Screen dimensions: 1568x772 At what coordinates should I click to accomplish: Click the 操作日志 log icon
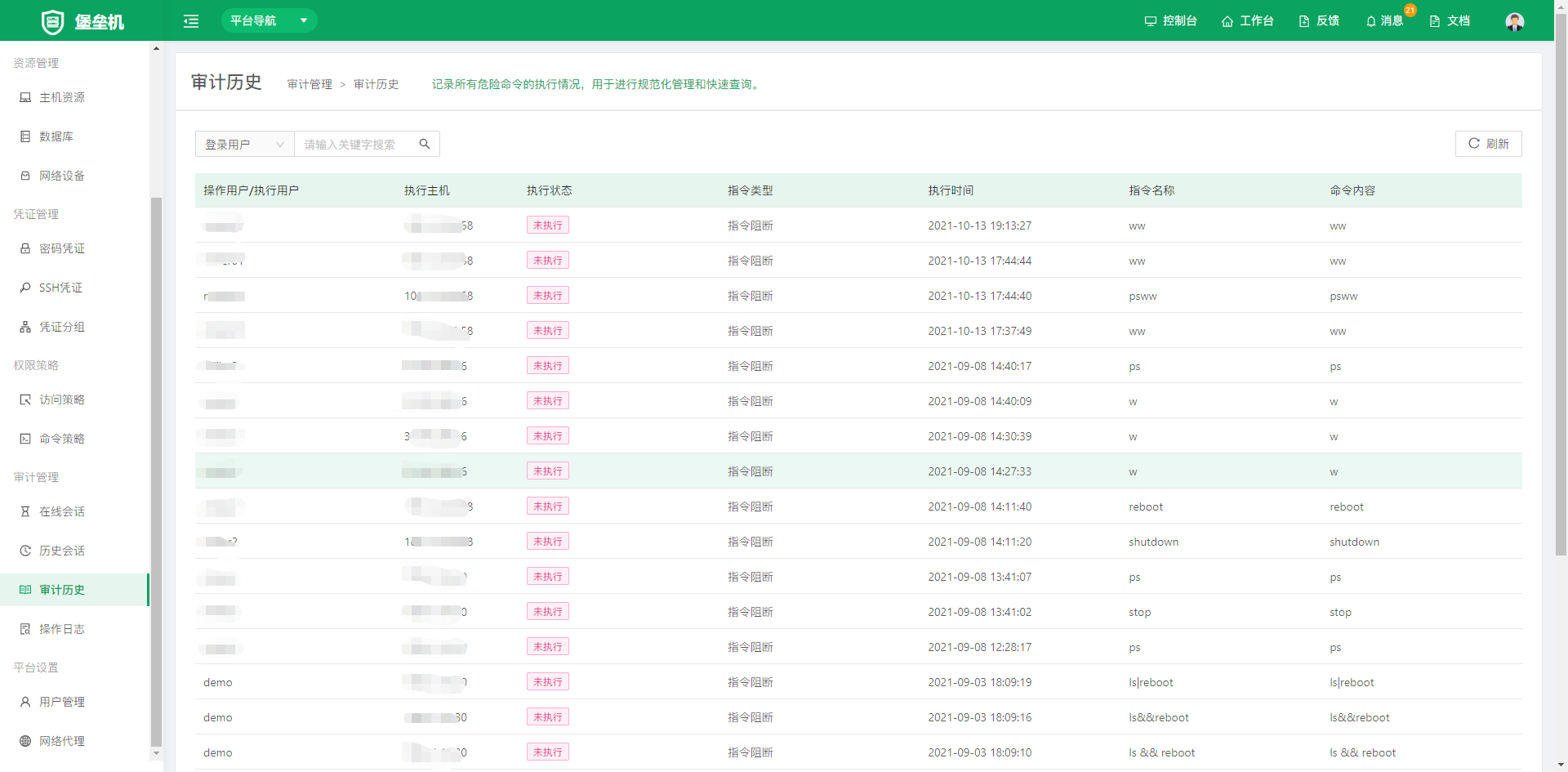click(x=25, y=629)
